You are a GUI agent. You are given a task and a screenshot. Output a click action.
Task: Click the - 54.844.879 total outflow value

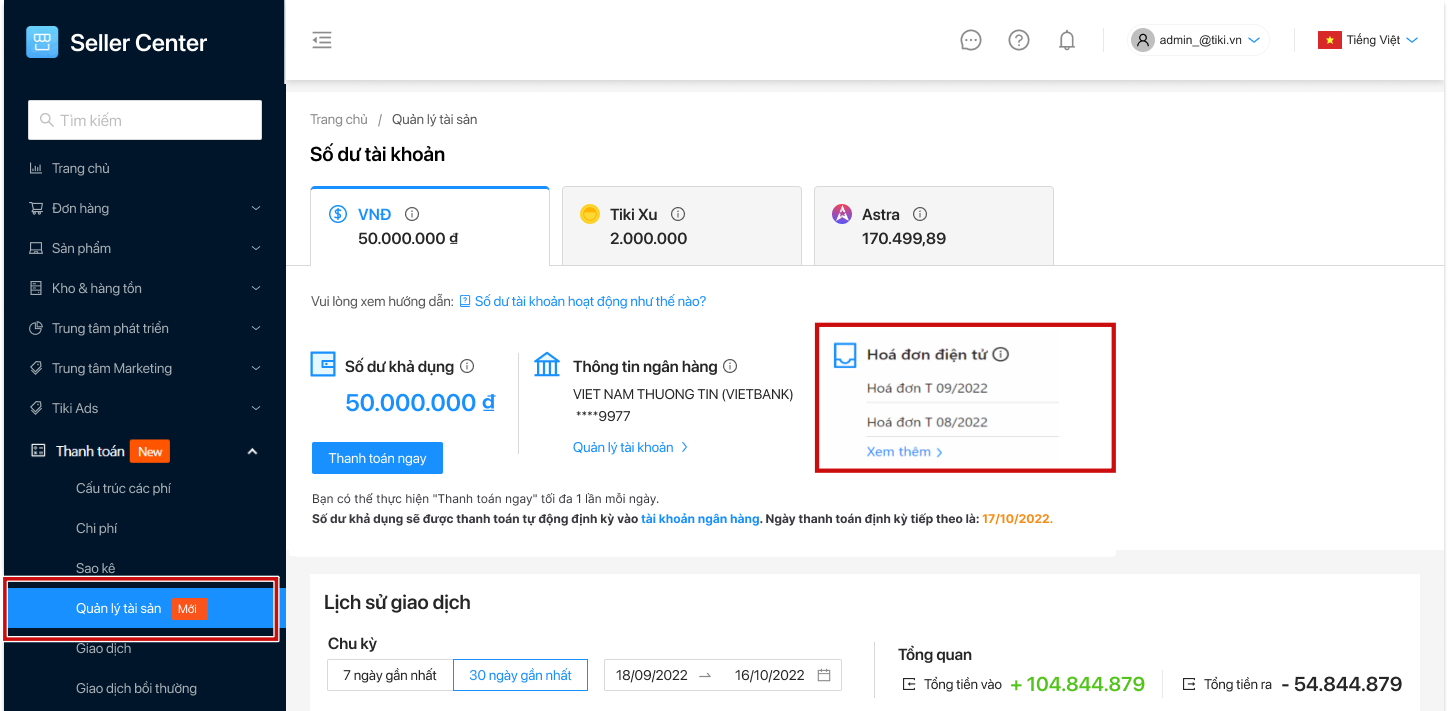coord(1342,685)
